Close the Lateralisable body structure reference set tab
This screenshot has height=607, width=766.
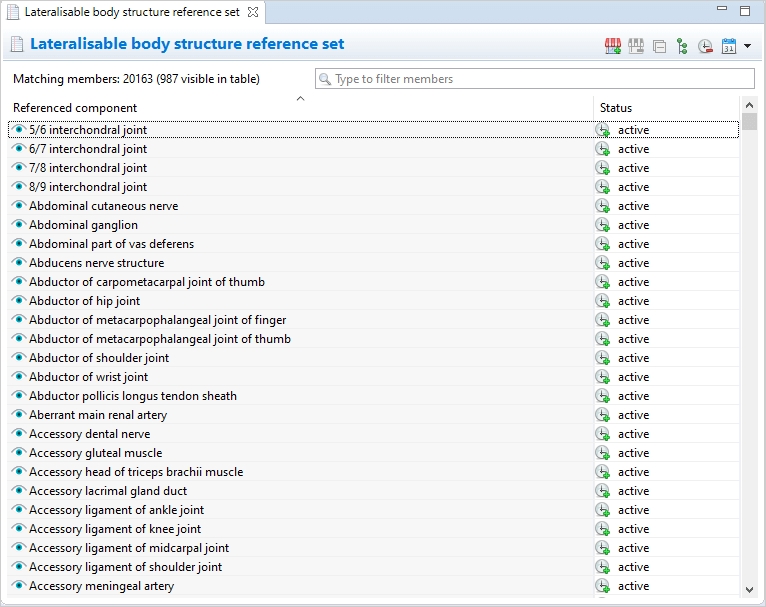253,12
